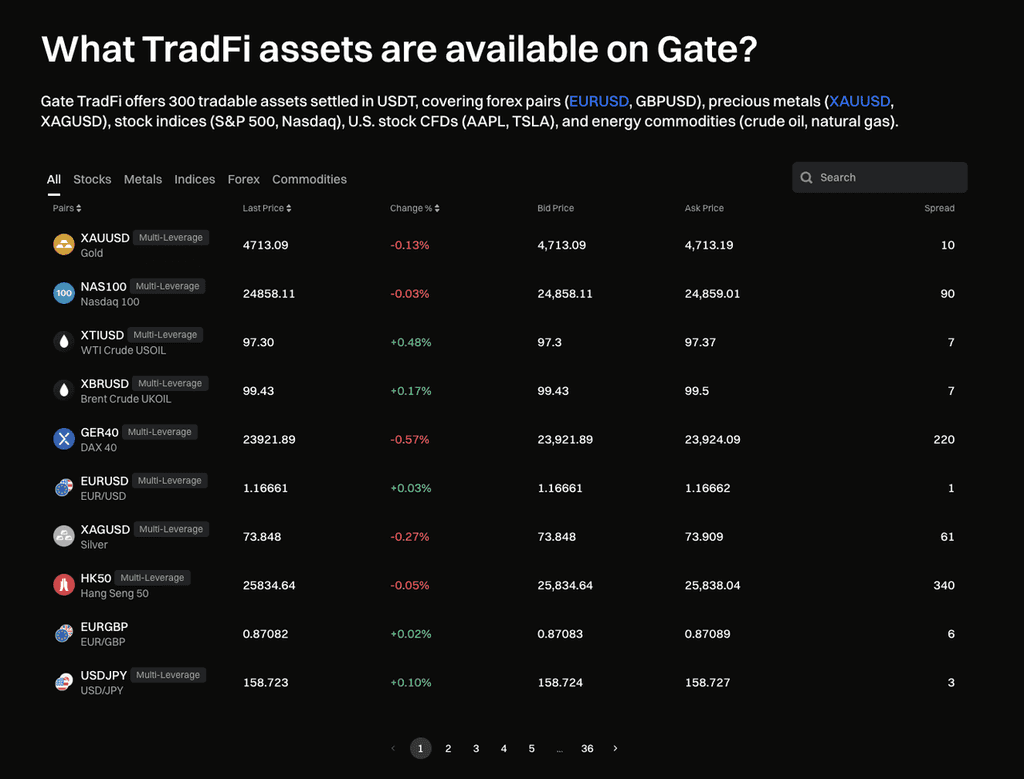Viewport: 1024px width, 779px height.
Task: Sort by Change % column
Action: pyautogui.click(x=414, y=208)
